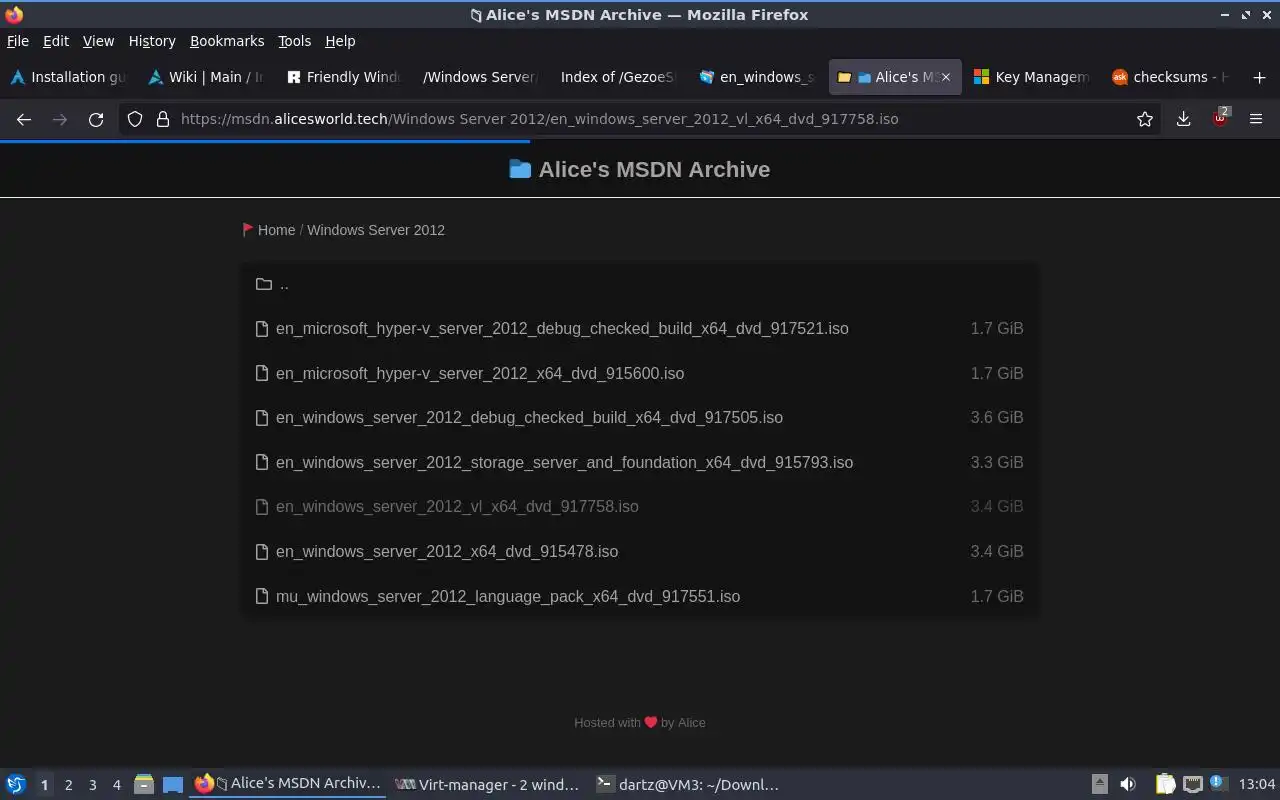This screenshot has width=1280, height=800.
Task: Switch to the Key Management tab
Action: (x=1032, y=77)
